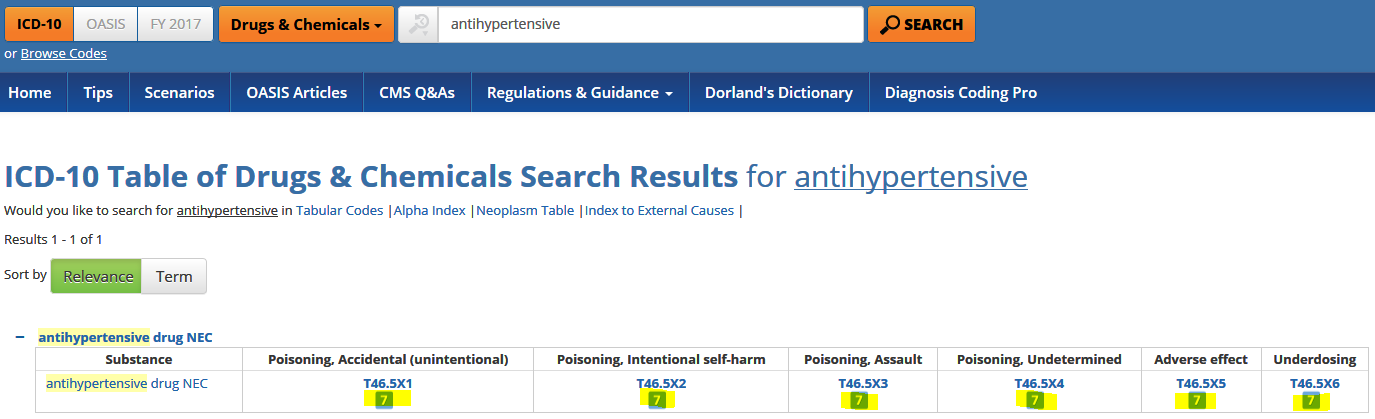Open the Scenarios menu item
The height and width of the screenshot is (419, 1375).
[x=179, y=93]
